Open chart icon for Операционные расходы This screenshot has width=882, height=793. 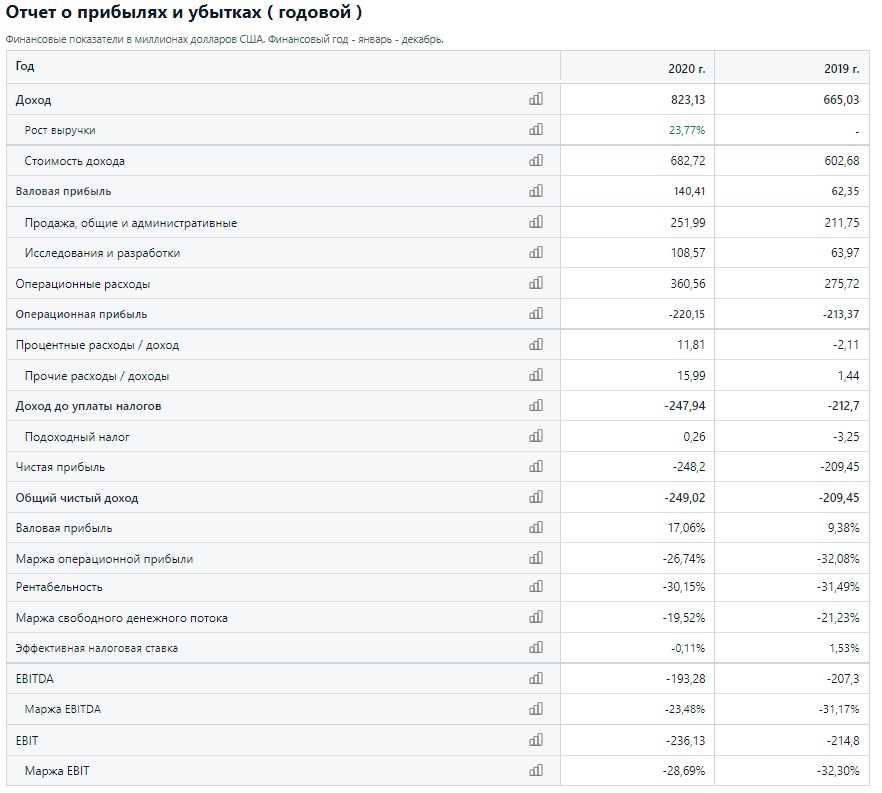[536, 283]
